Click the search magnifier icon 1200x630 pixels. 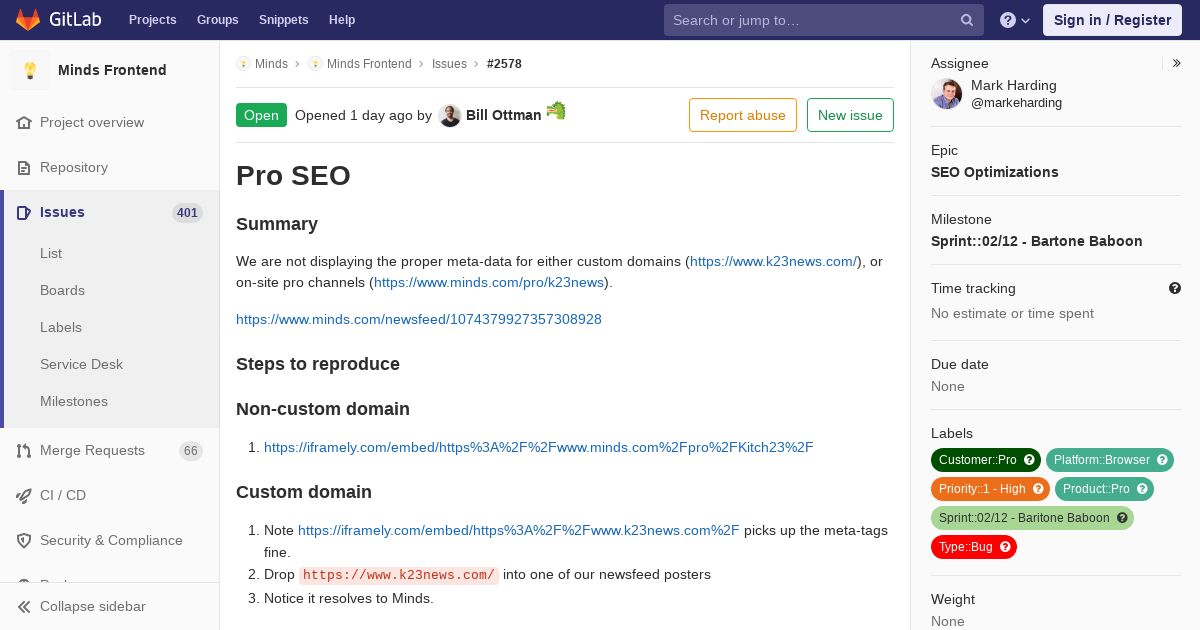click(967, 20)
